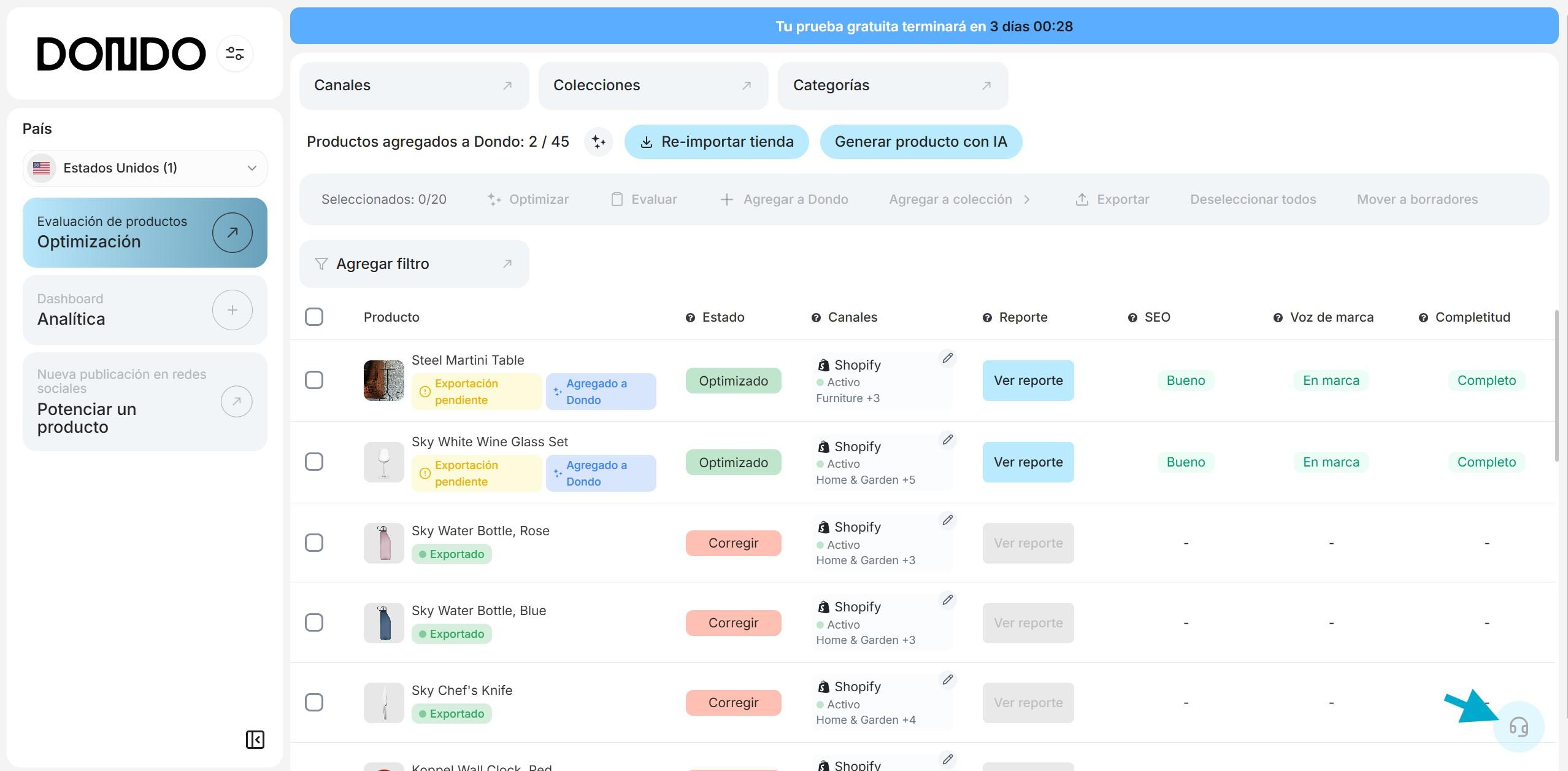Image resolution: width=1568 pixels, height=771 pixels.
Task: Check the Sky White Wine Glass Set row
Action: tap(314, 462)
